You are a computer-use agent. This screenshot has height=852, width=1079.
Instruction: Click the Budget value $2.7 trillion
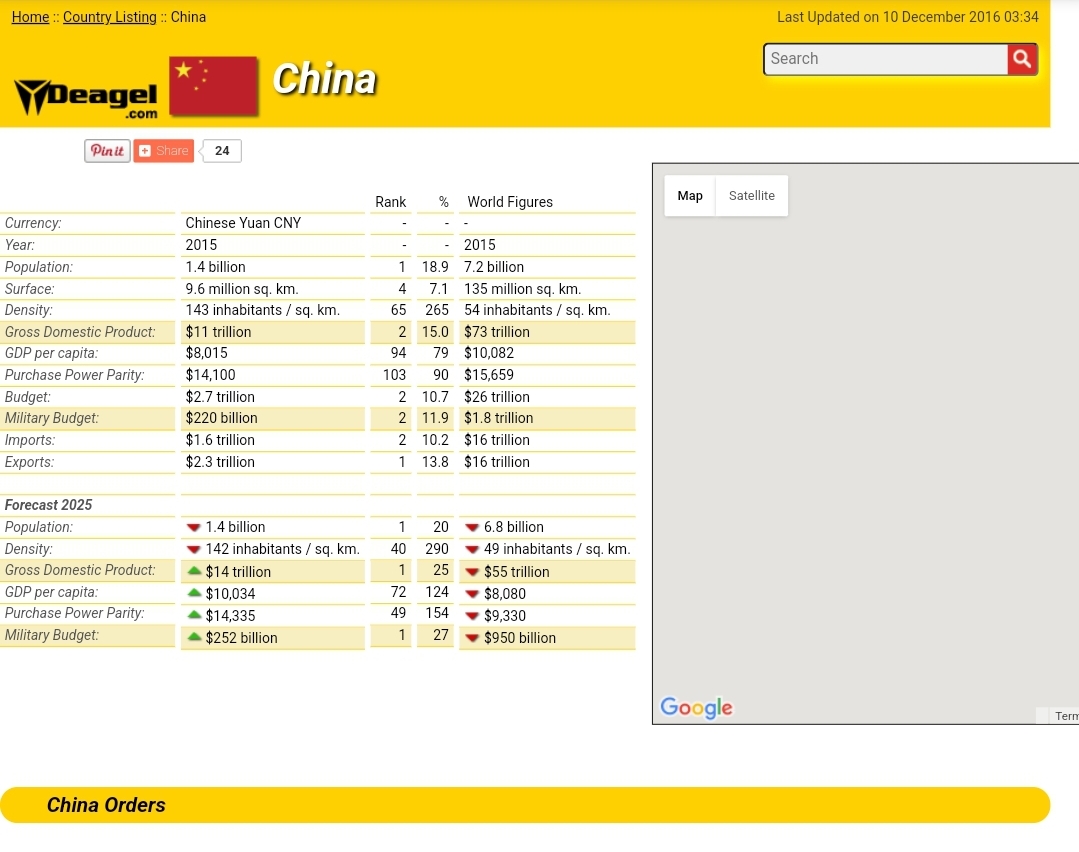(220, 398)
